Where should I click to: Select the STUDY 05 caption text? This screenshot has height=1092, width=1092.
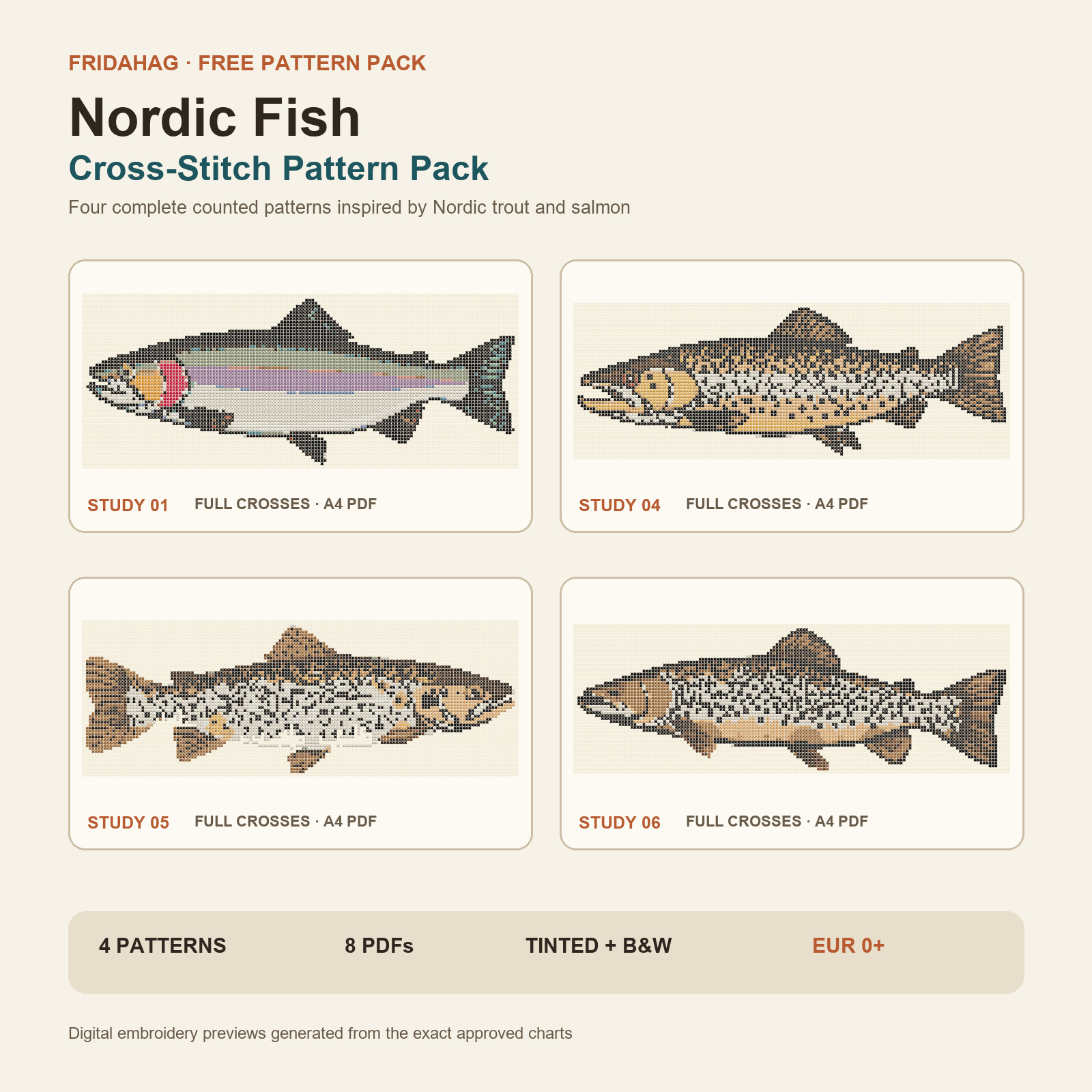click(128, 822)
